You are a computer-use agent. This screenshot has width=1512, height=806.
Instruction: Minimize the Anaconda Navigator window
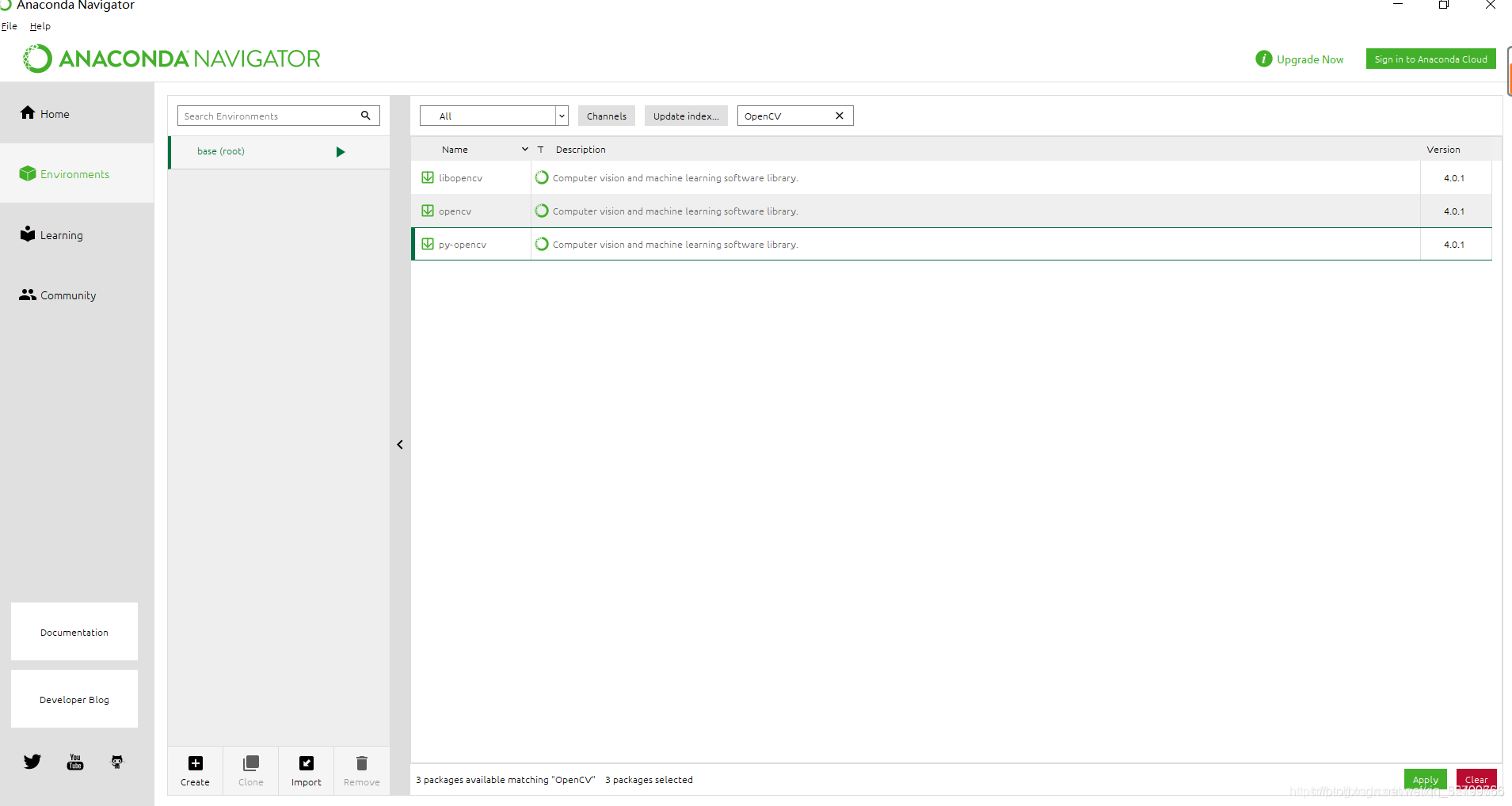click(1398, 5)
